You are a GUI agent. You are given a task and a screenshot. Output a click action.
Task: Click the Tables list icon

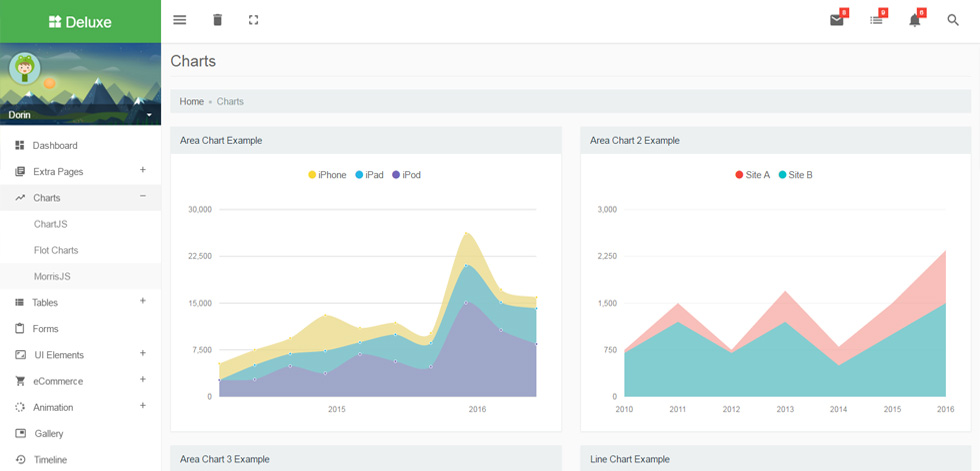[19, 302]
